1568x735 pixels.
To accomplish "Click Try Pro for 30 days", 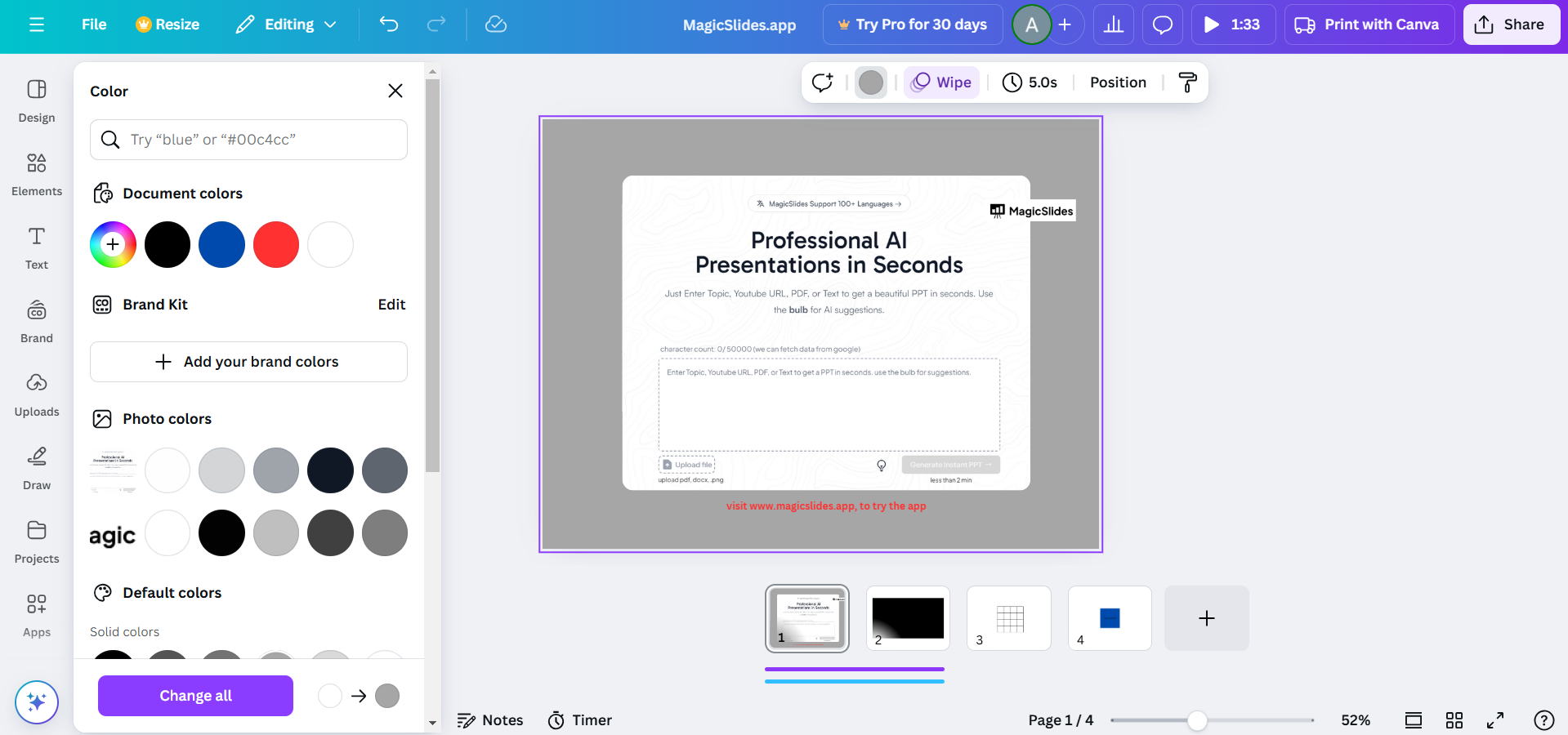I will click(913, 24).
